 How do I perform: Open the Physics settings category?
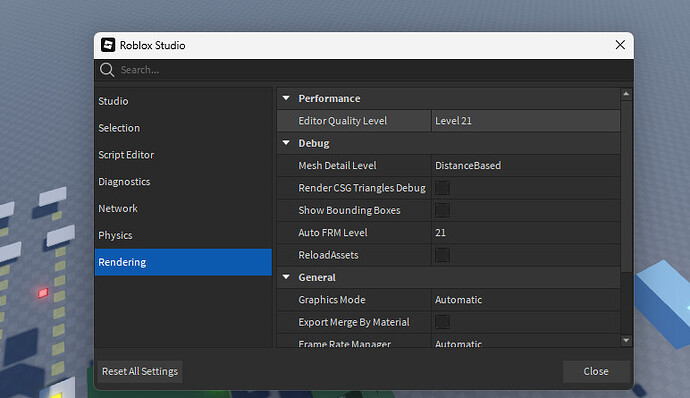point(183,236)
